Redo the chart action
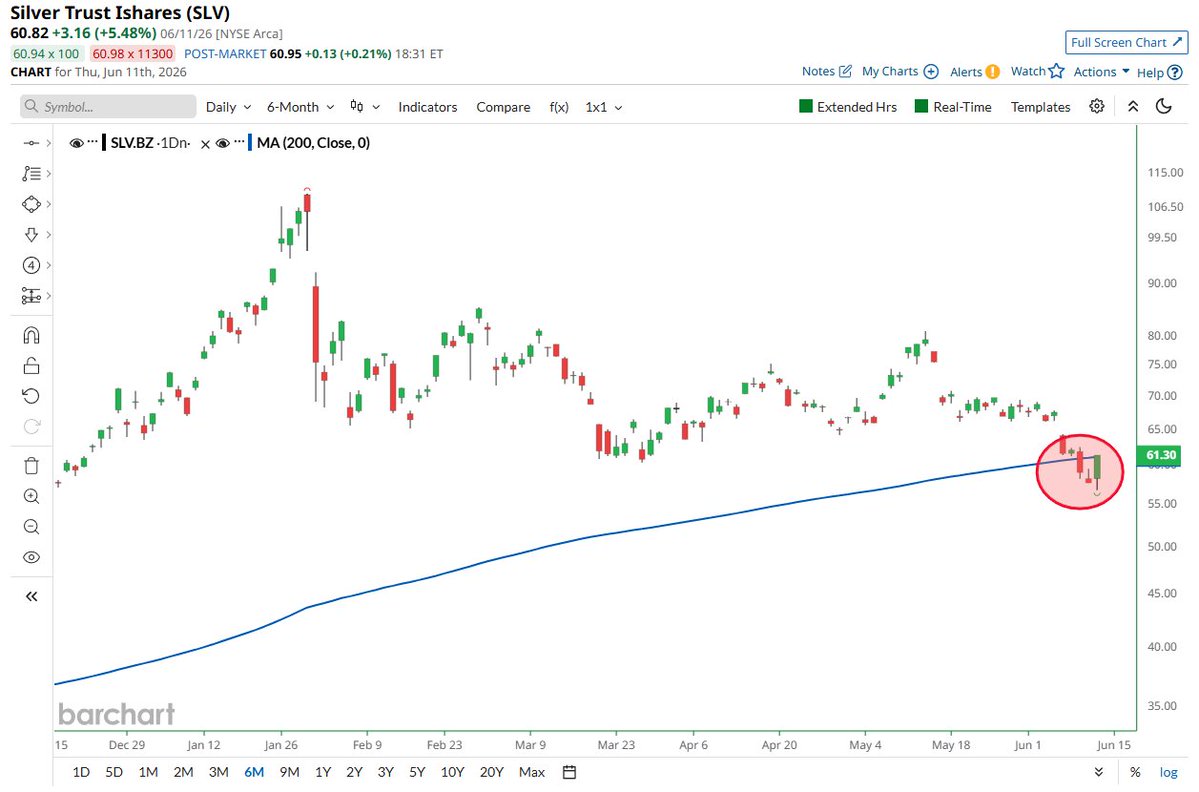This screenshot has height=792, width=1199. 31,427
